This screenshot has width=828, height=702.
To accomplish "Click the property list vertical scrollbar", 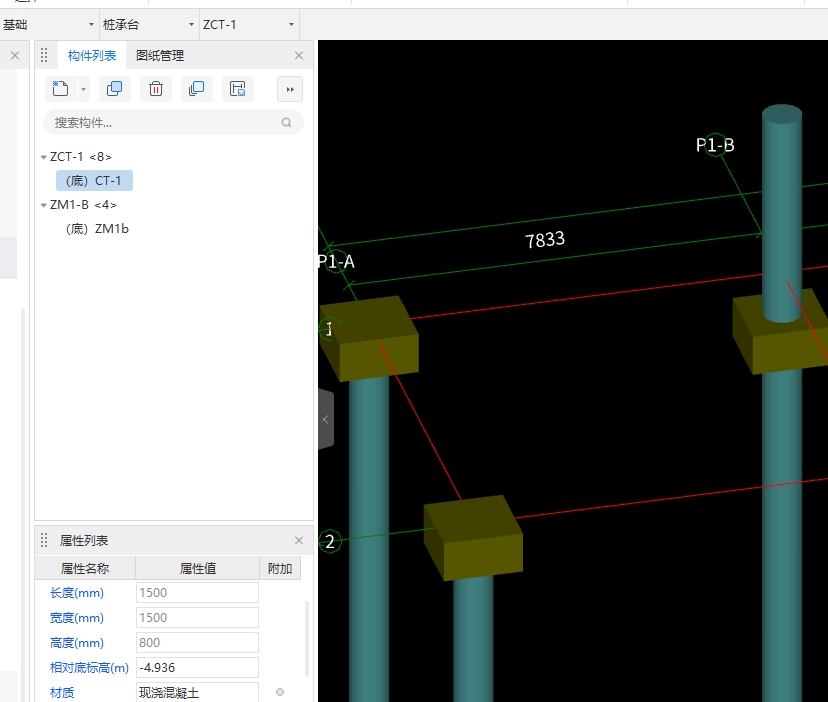I will pyautogui.click(x=307, y=639).
